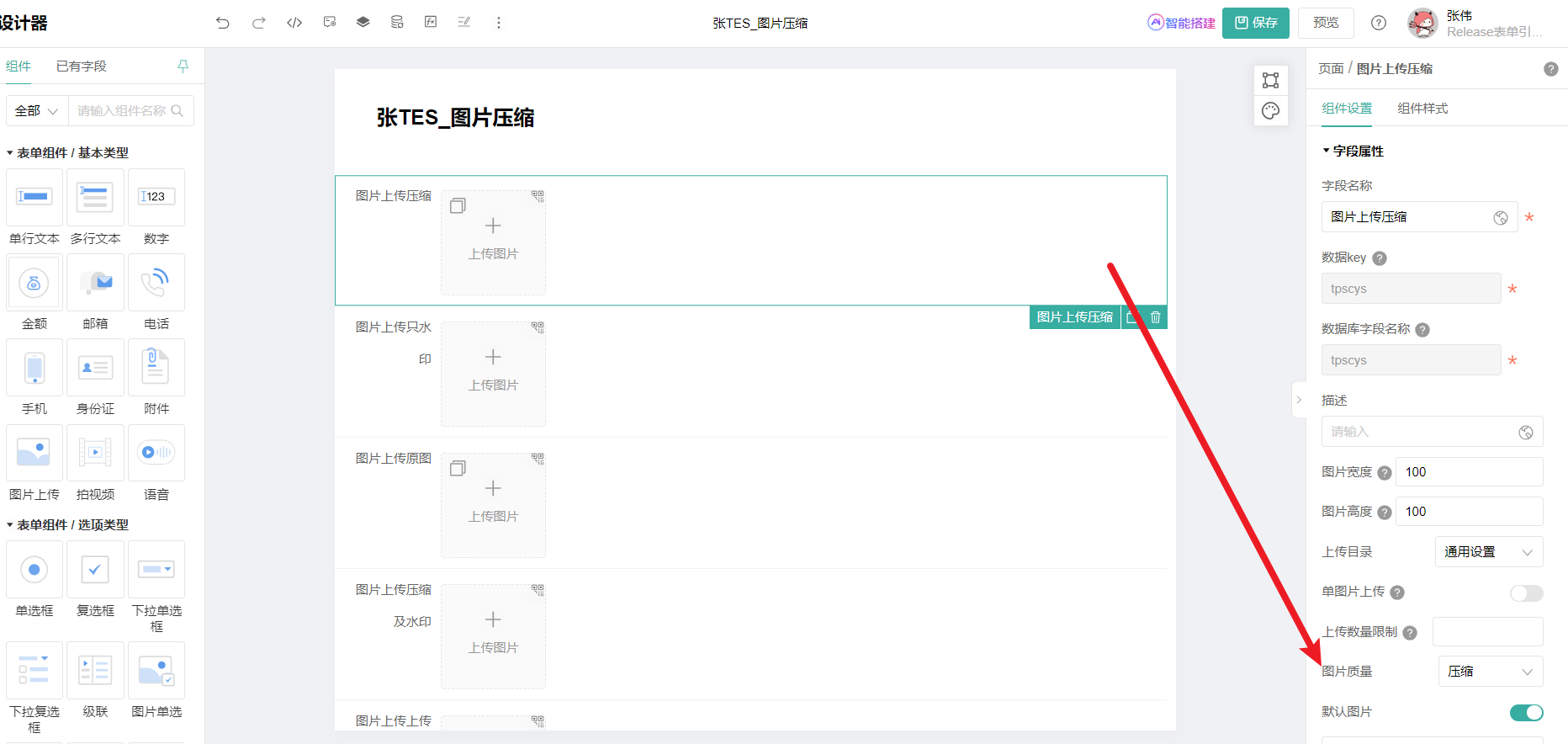This screenshot has height=744, width=1568.
Task: Click upload box in 图片上传压缩及水印 field
Action: click(493, 636)
